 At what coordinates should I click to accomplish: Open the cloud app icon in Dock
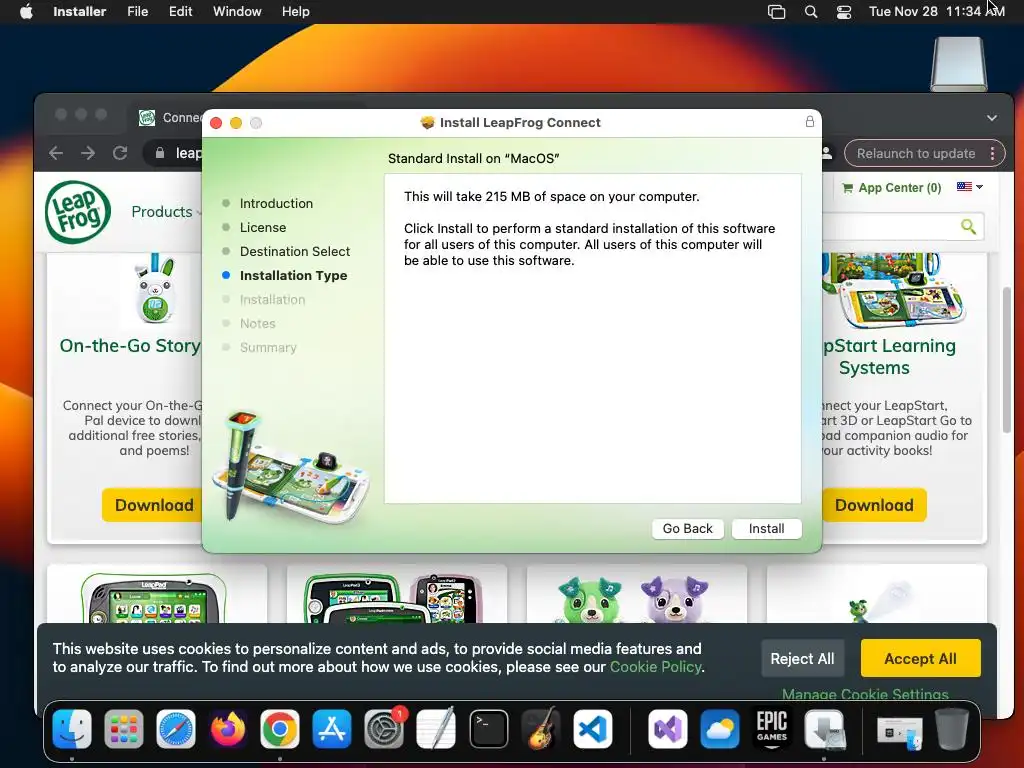coord(720,729)
